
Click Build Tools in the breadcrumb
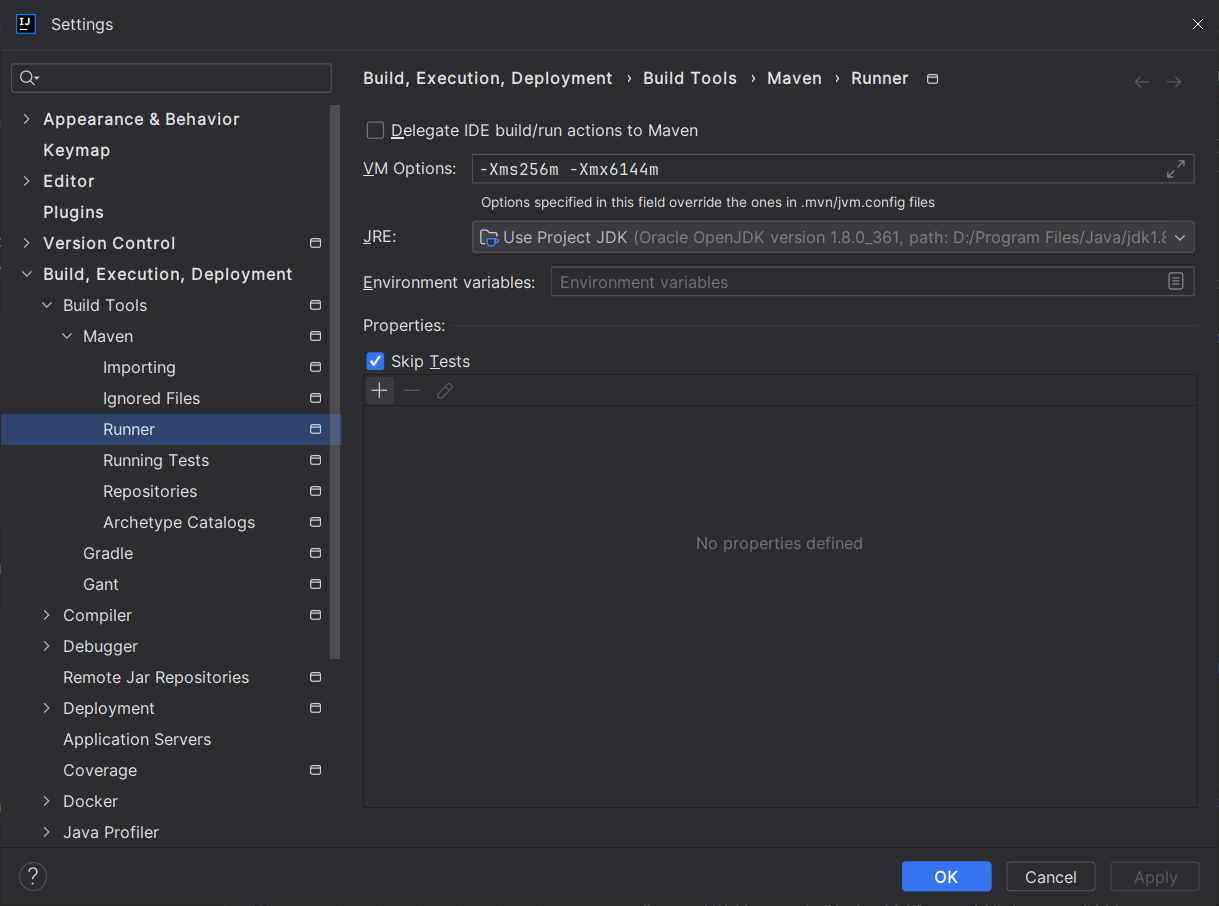tap(690, 78)
